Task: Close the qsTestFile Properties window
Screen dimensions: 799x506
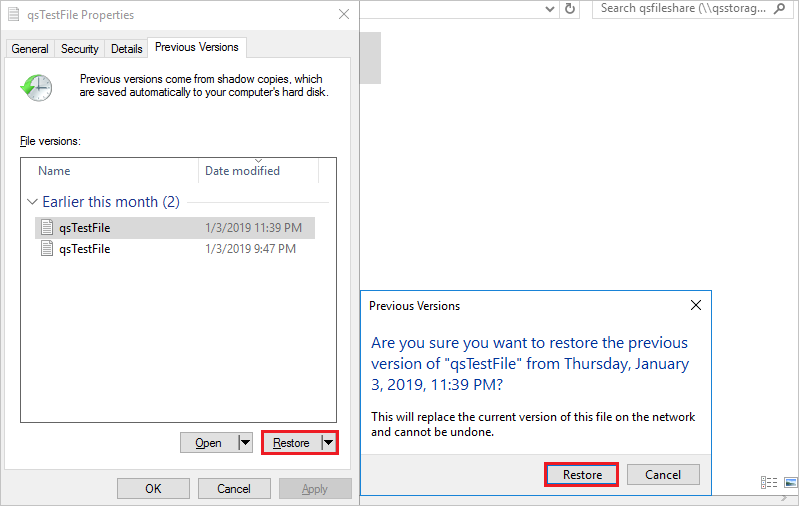Action: click(x=344, y=14)
